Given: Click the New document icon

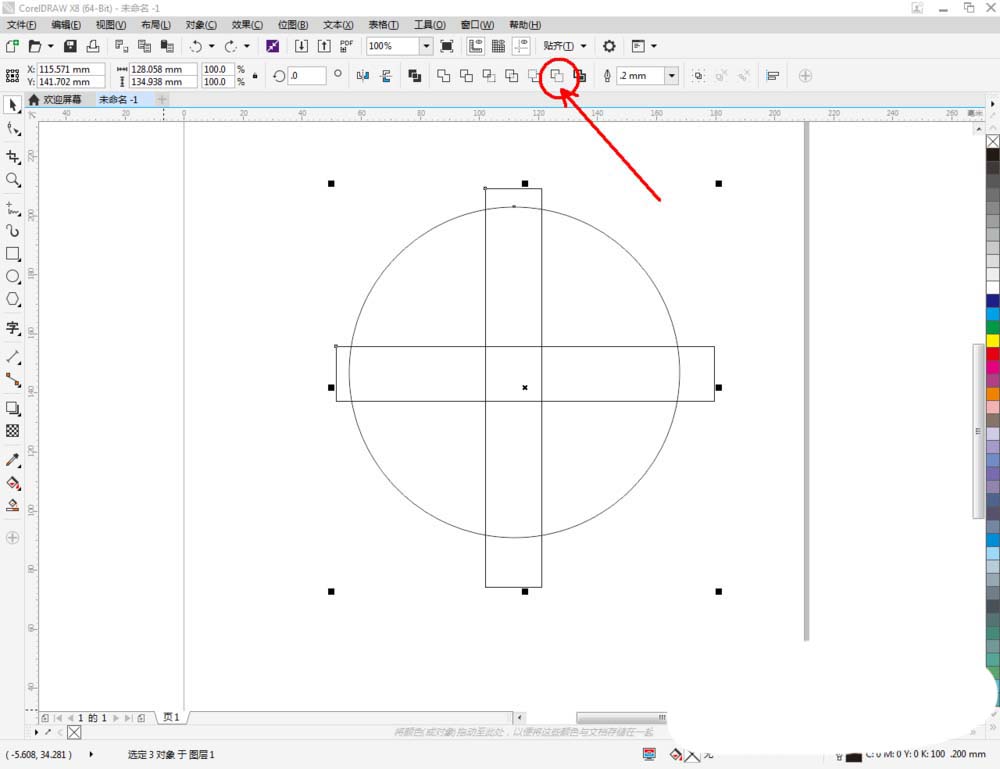Looking at the screenshot, I should point(12,46).
